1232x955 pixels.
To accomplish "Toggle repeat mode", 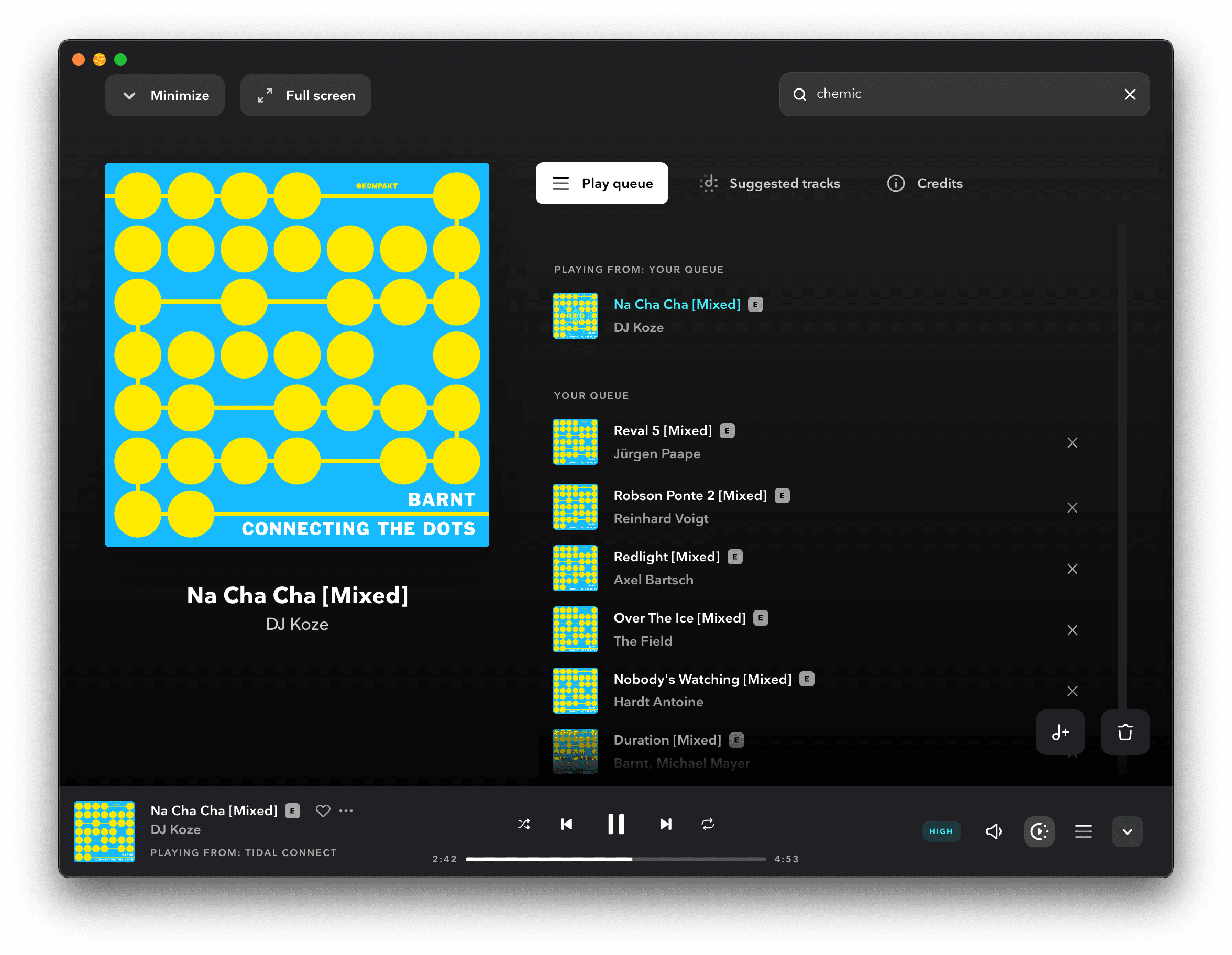I will [708, 824].
